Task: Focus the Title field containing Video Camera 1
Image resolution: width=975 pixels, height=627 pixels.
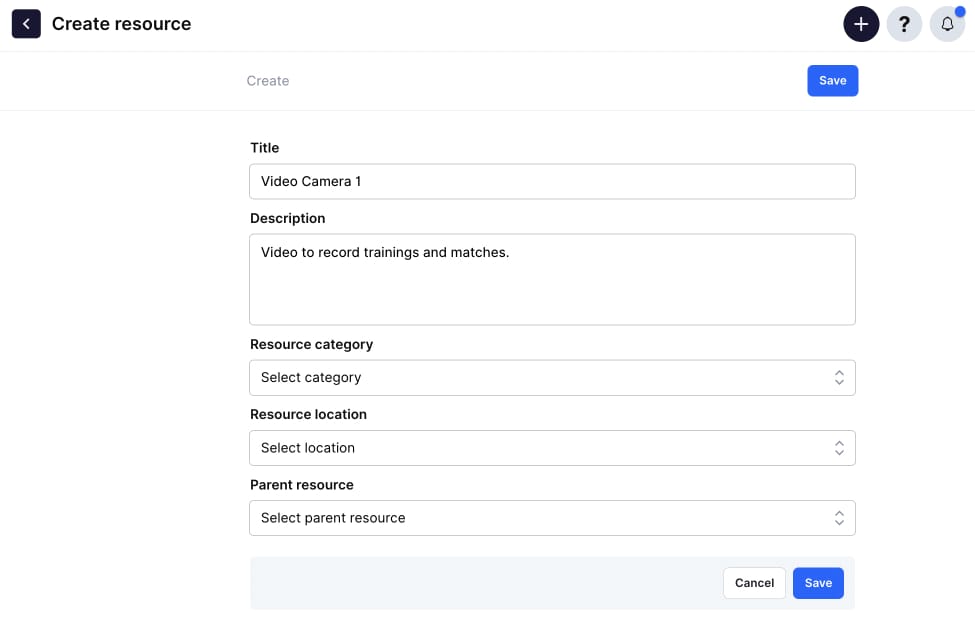Action: pyautogui.click(x=552, y=182)
